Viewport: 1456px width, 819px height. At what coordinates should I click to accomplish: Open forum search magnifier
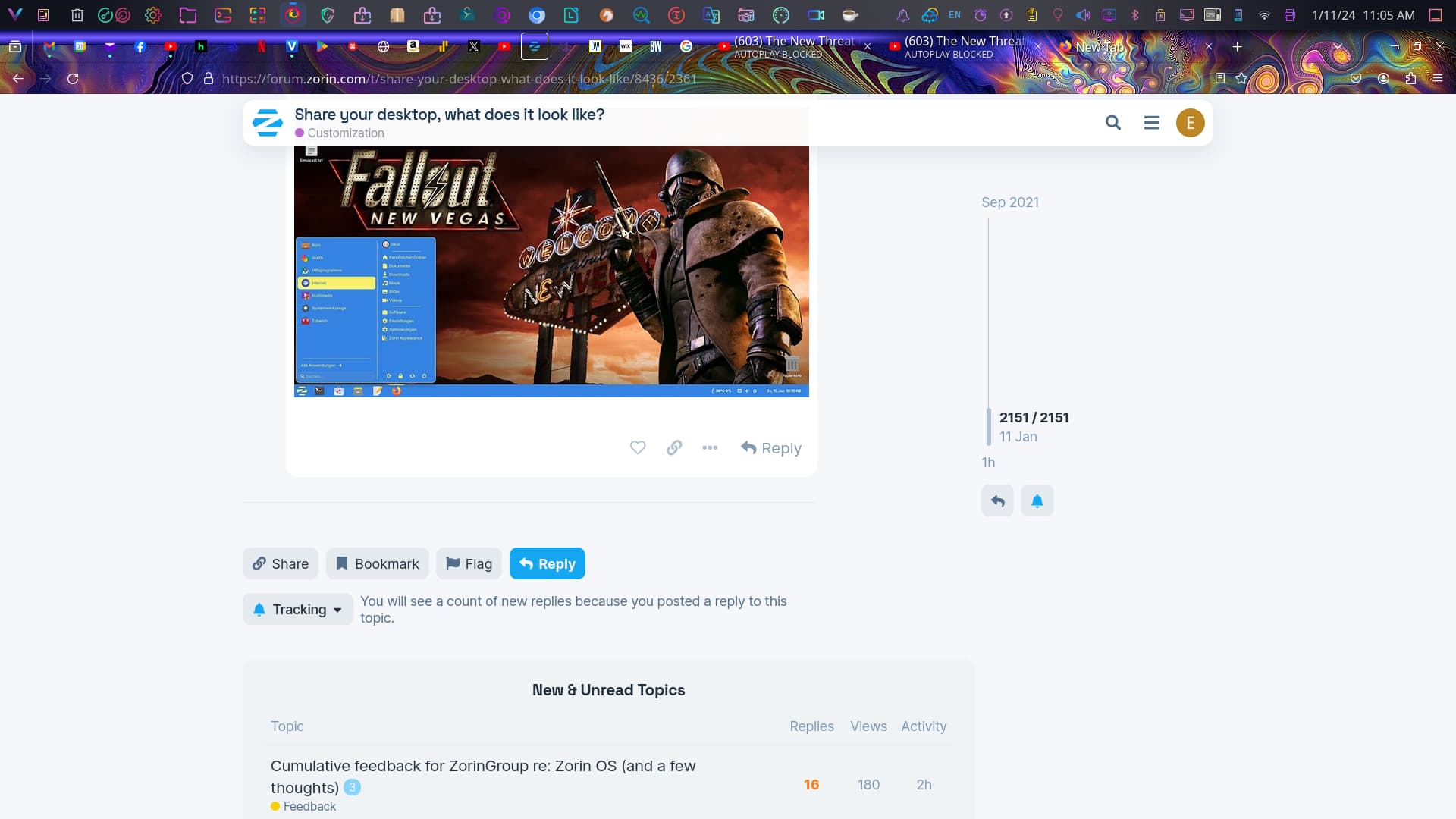(1112, 123)
